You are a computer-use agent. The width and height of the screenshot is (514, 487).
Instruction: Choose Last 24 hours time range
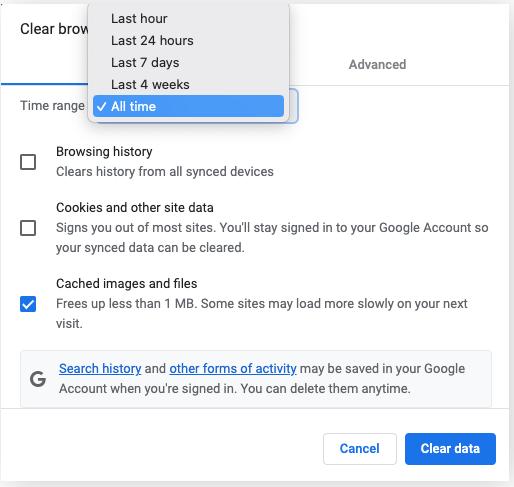[188, 41]
